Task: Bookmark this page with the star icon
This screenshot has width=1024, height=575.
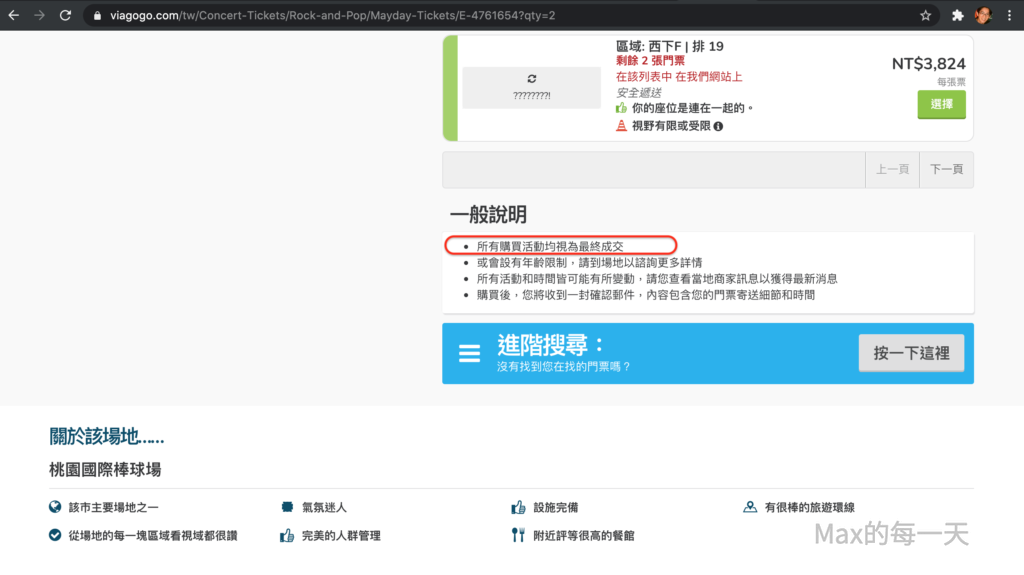Action: [926, 16]
